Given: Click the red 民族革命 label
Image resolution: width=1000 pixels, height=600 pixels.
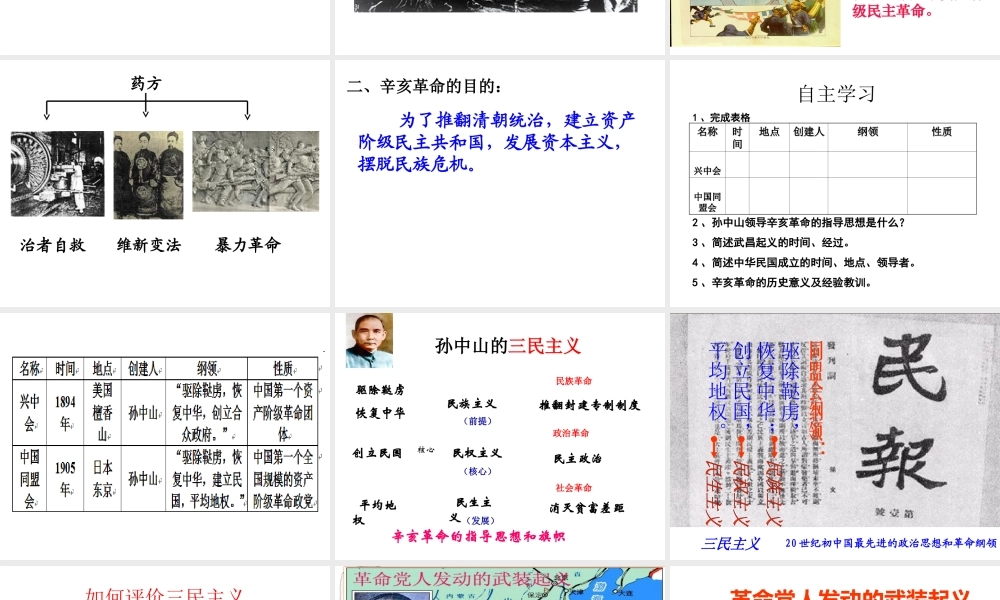Looking at the screenshot, I should tap(573, 381).
